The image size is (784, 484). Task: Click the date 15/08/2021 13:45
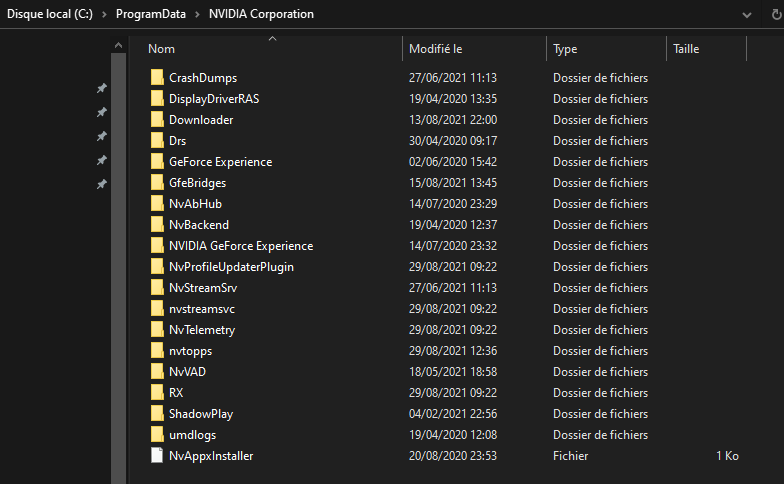[453, 182]
